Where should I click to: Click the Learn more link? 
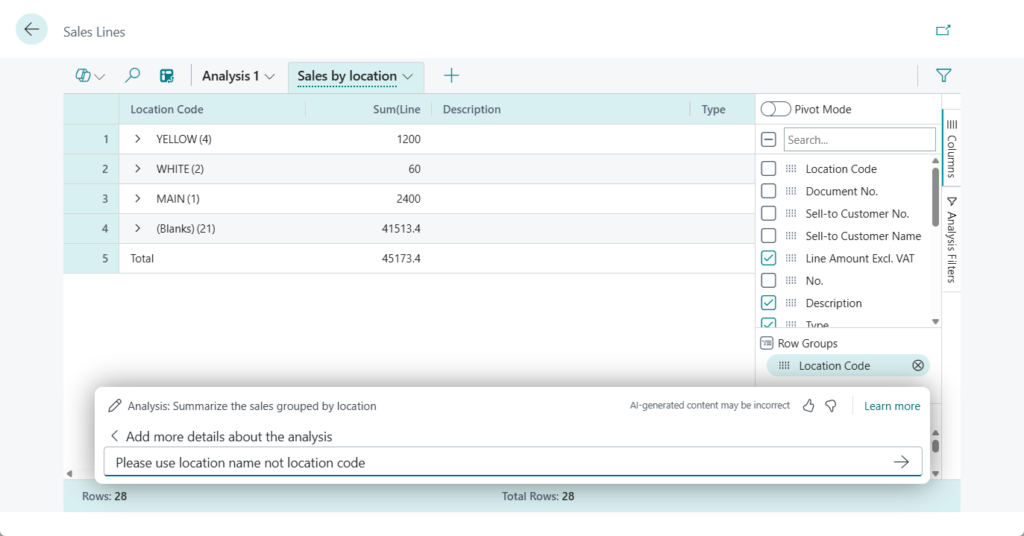click(892, 406)
